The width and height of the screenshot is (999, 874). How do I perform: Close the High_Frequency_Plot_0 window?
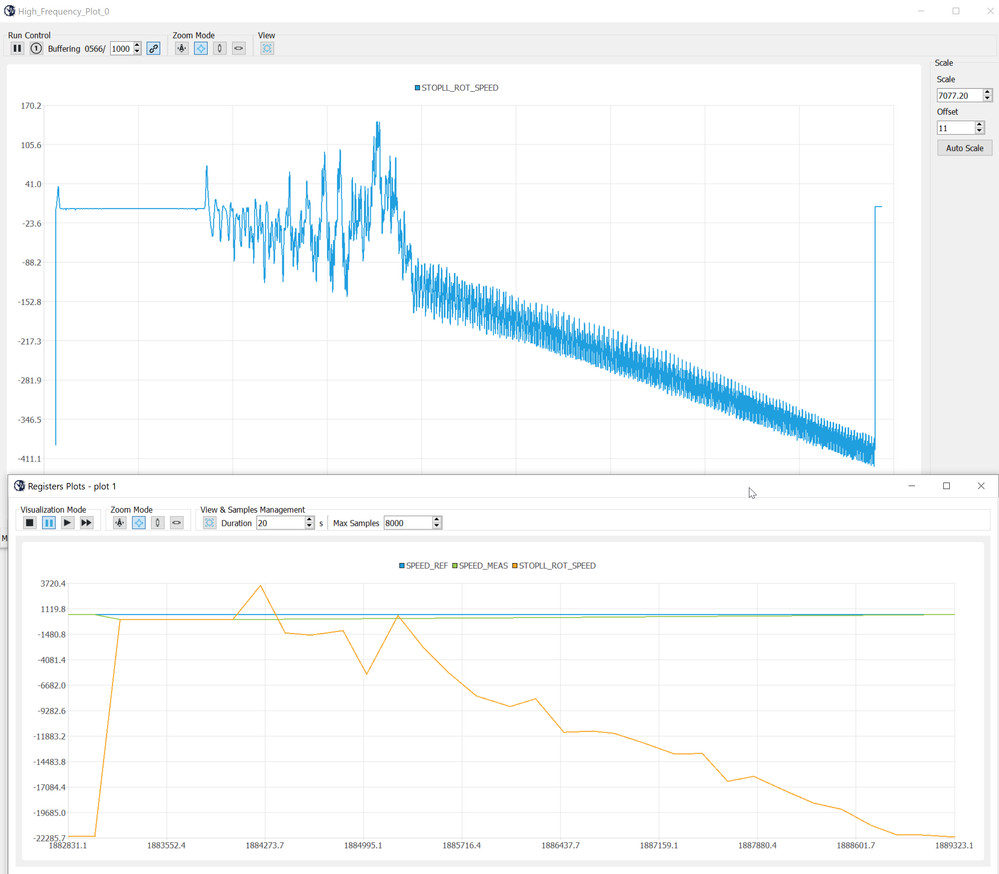[x=990, y=11]
